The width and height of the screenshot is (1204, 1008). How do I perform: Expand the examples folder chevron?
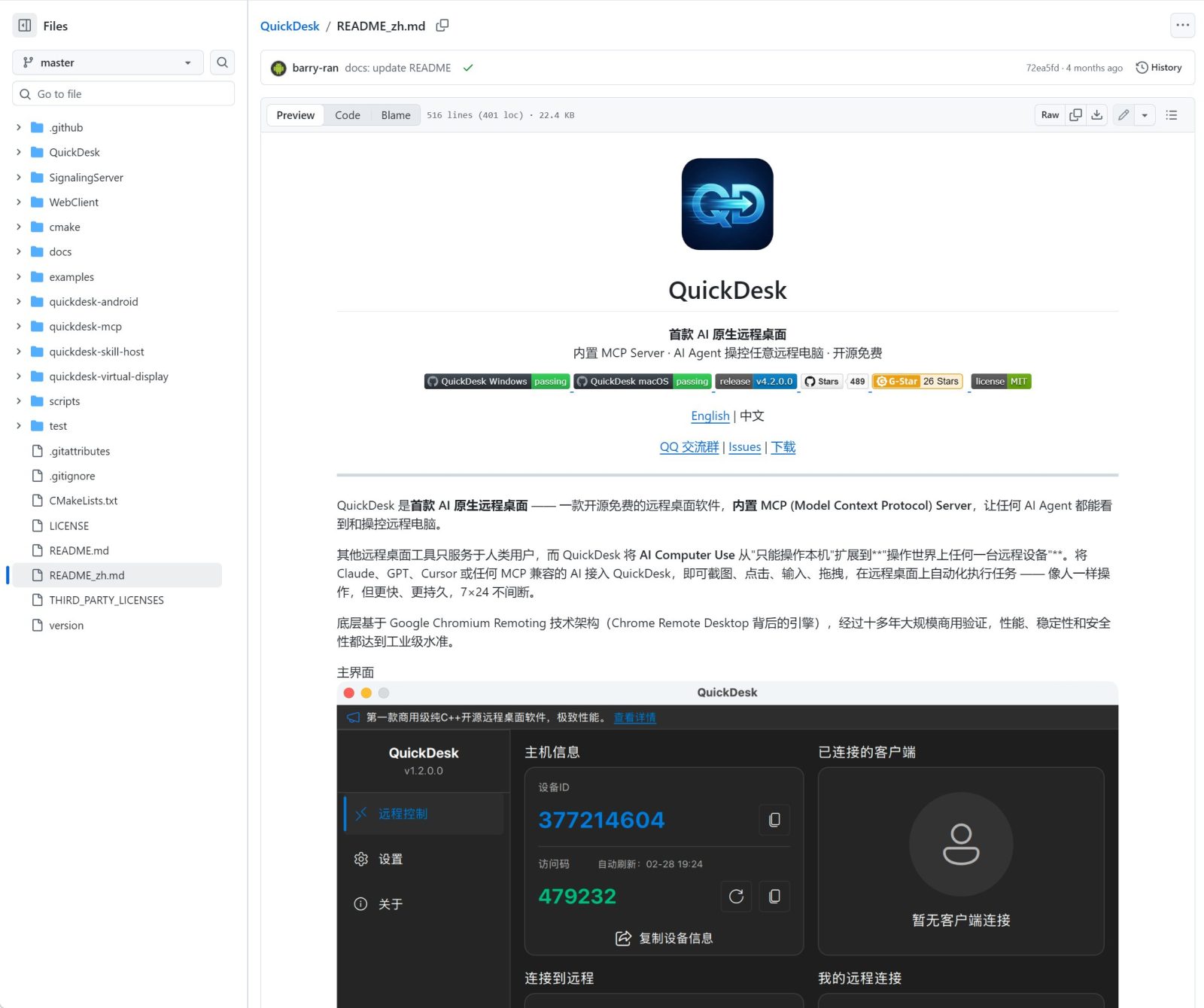tap(19, 277)
